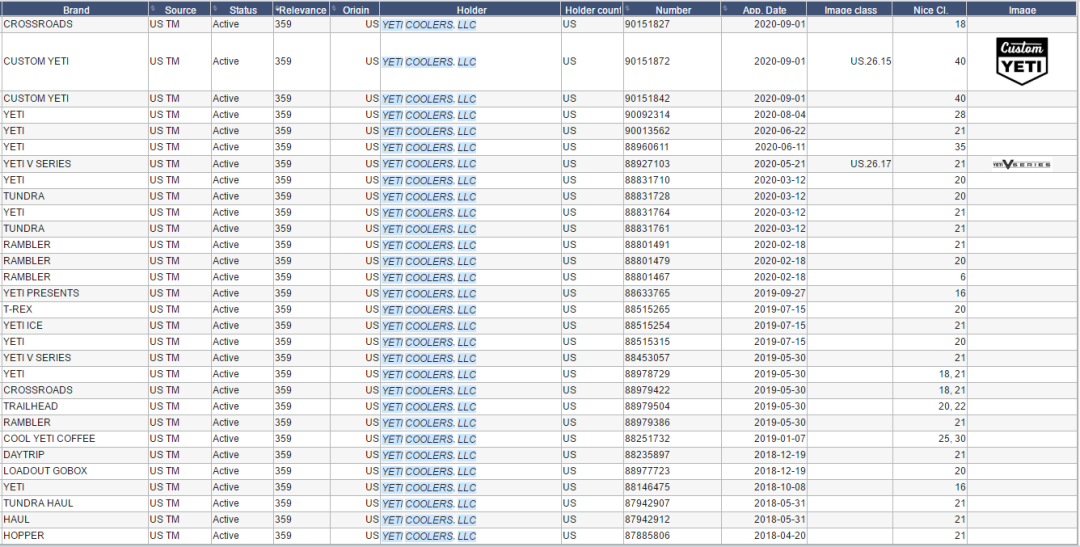Viewport: 1080px width, 547px height.
Task: Click Nice class value 28
Action: pos(960,115)
